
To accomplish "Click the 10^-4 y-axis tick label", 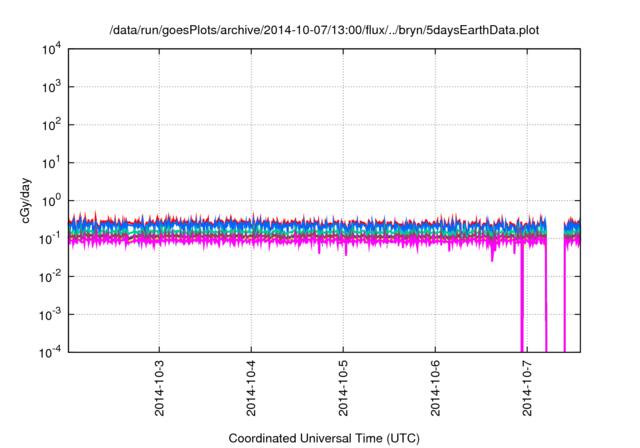I will click(x=50, y=352).
